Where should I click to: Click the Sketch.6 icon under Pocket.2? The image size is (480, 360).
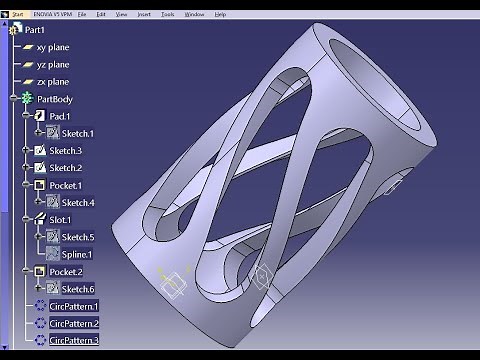pyautogui.click(x=53, y=288)
